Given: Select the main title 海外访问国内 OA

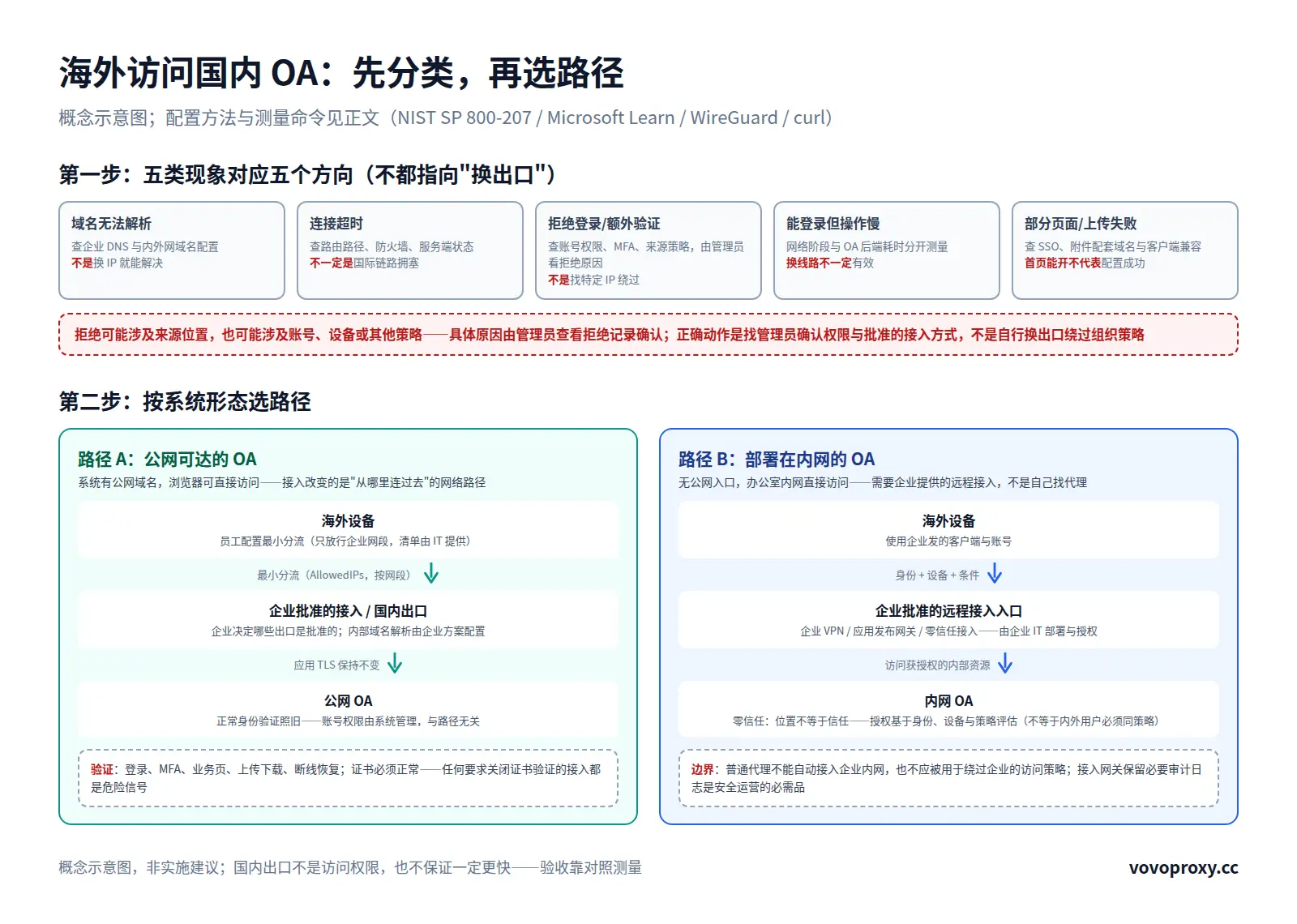Looking at the screenshot, I should [341, 73].
